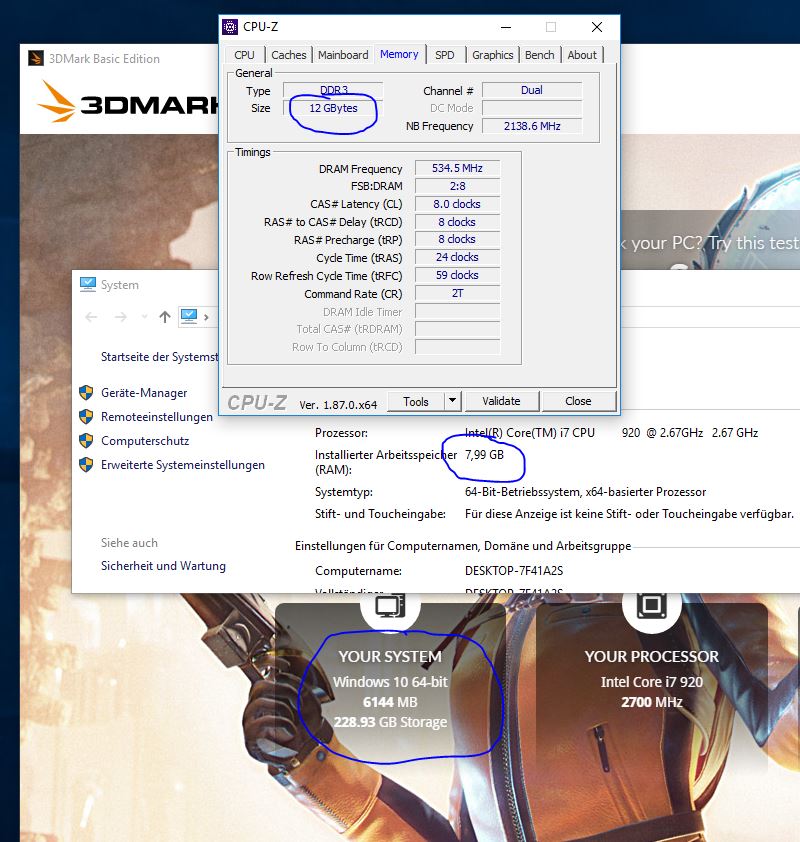The image size is (800, 842).
Task: Go forward in the System window
Action: (121, 317)
